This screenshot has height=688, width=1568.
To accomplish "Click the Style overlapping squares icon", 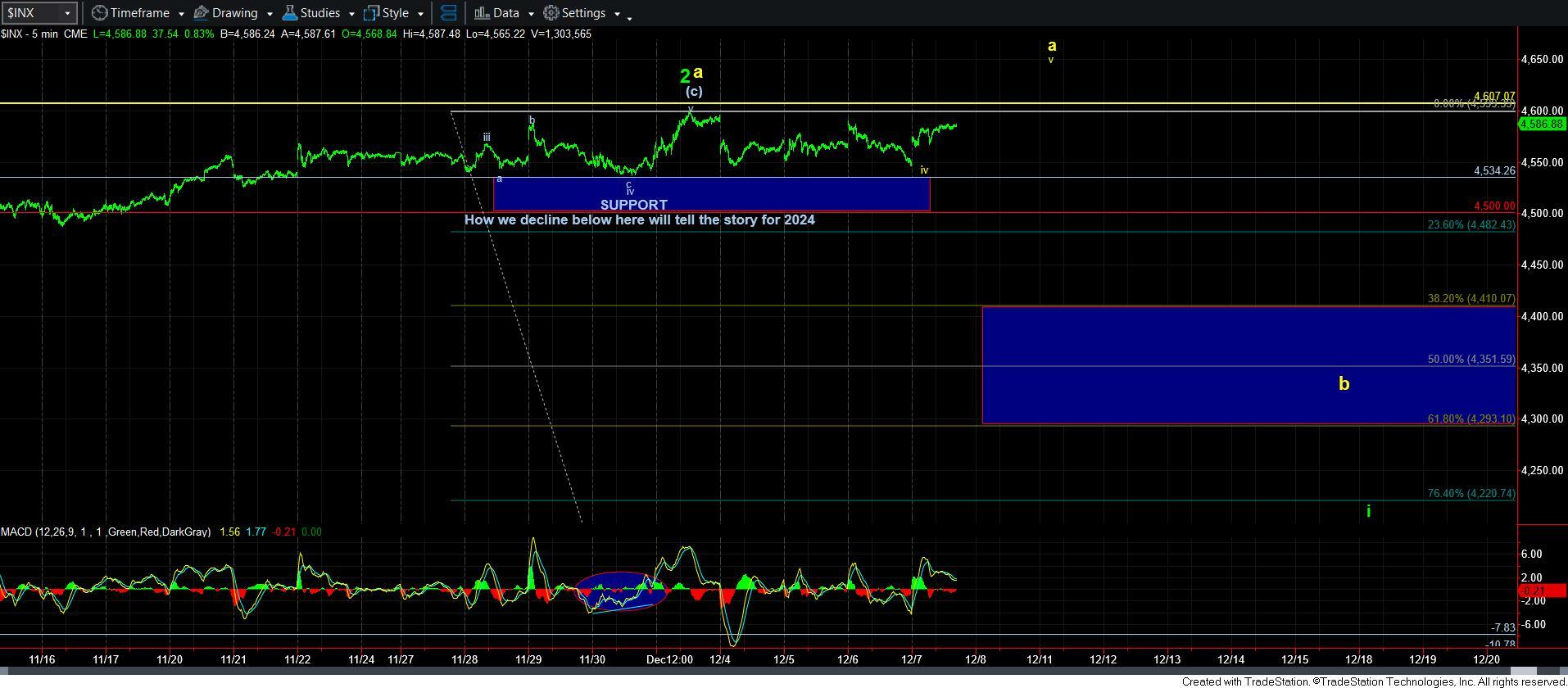I will tap(371, 13).
